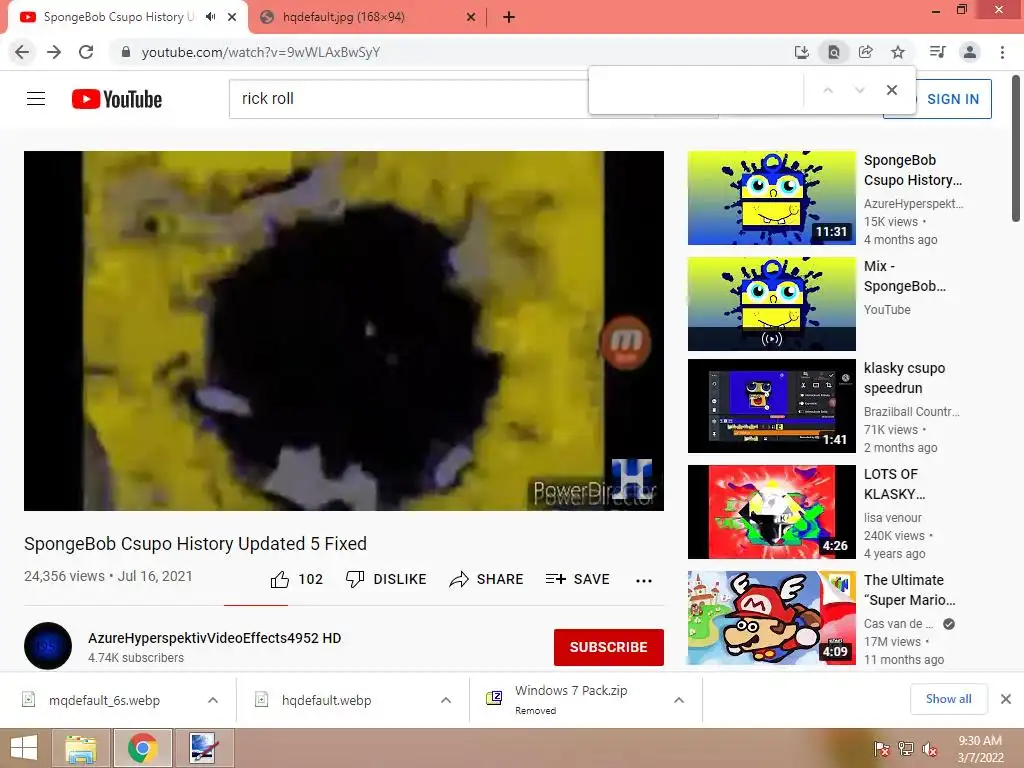The image size is (1024, 768).
Task: Open a new browser tab
Action: (x=509, y=17)
